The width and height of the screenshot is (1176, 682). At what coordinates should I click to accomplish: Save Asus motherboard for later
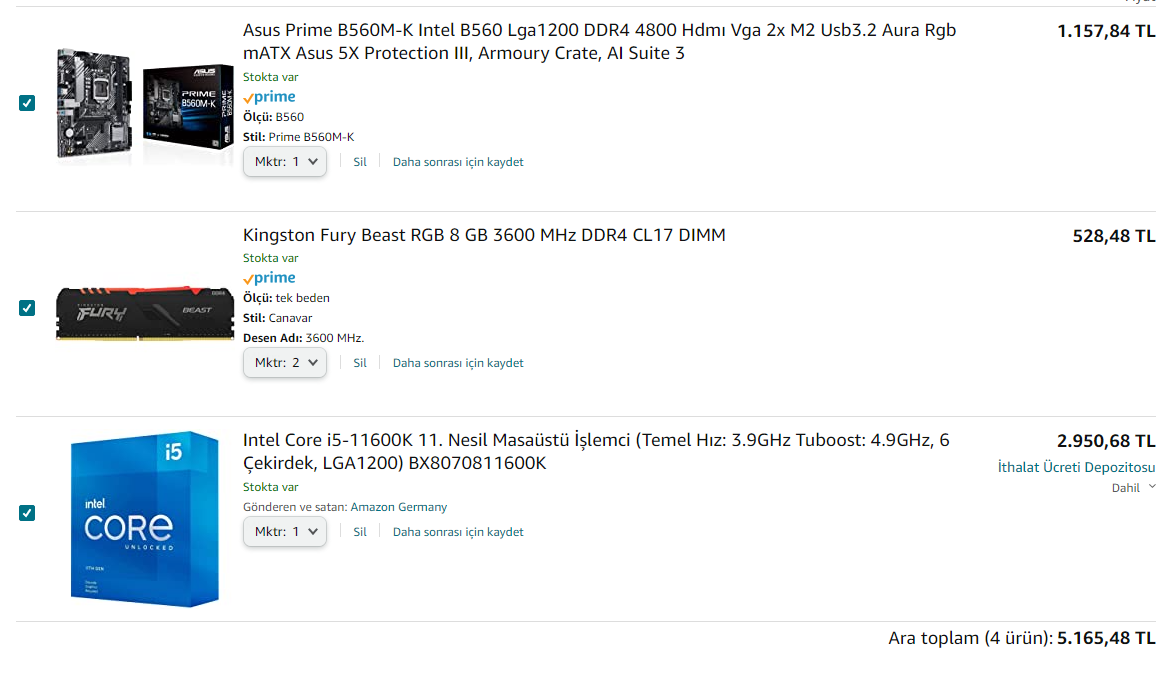tap(458, 162)
